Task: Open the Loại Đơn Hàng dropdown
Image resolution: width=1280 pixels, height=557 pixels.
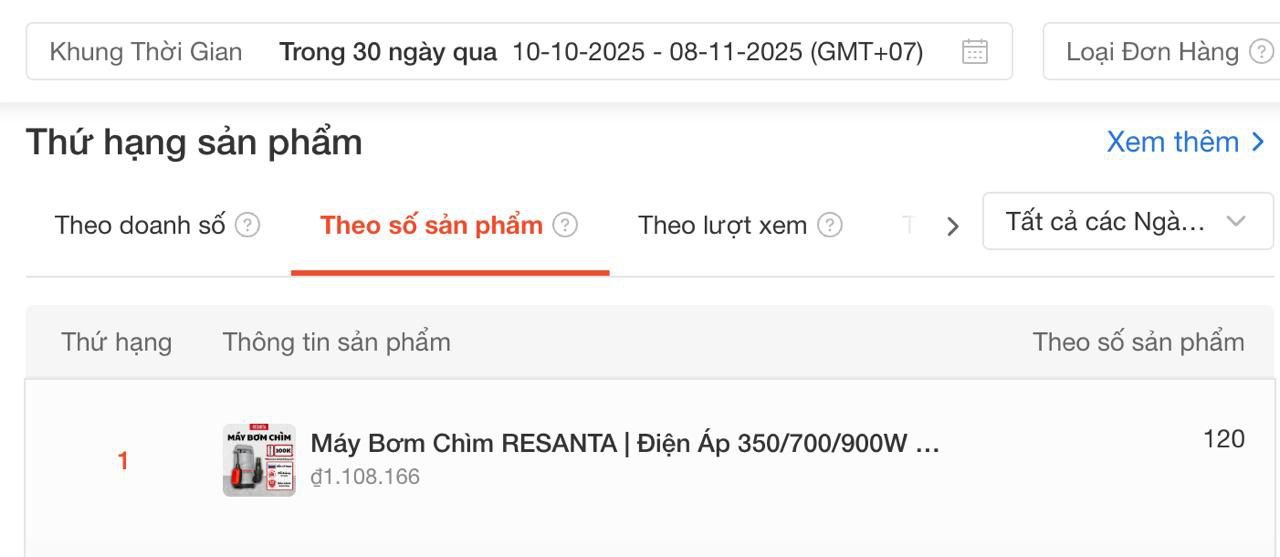Action: [x=1152, y=52]
